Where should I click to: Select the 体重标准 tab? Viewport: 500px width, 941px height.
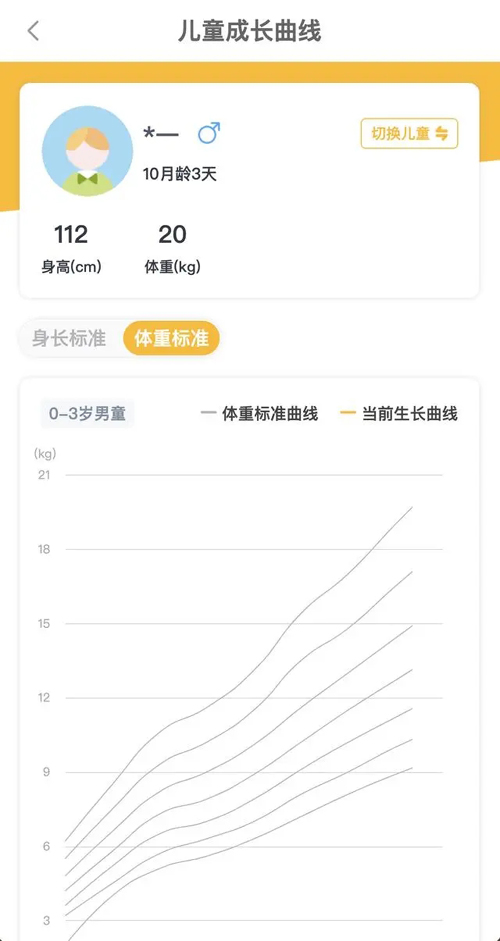[172, 338]
